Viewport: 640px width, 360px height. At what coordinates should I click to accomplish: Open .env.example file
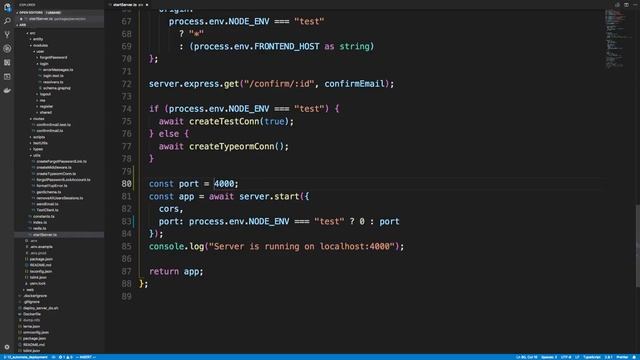pyautogui.click(x=41, y=247)
